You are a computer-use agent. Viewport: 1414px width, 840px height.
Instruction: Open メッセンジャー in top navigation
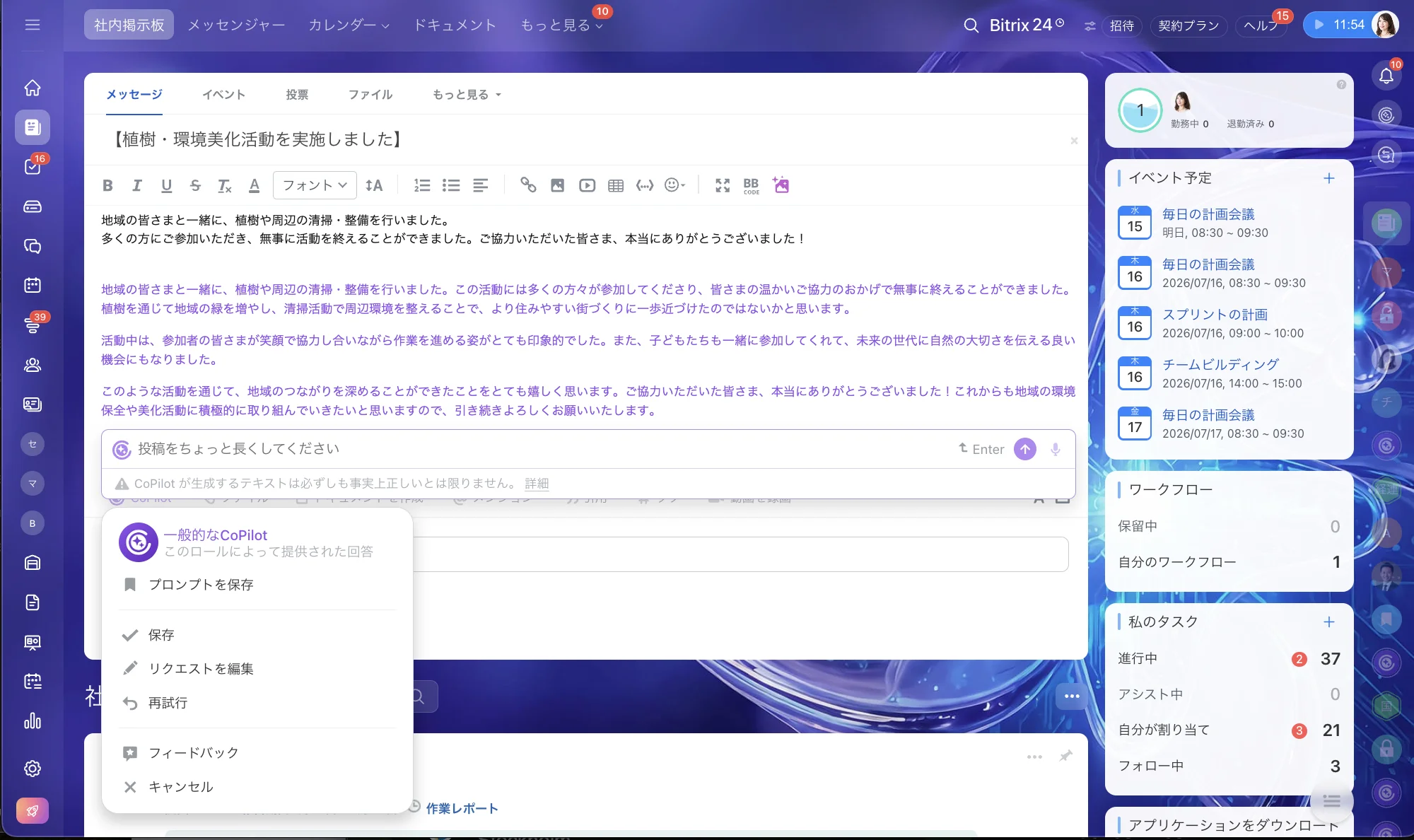[236, 25]
